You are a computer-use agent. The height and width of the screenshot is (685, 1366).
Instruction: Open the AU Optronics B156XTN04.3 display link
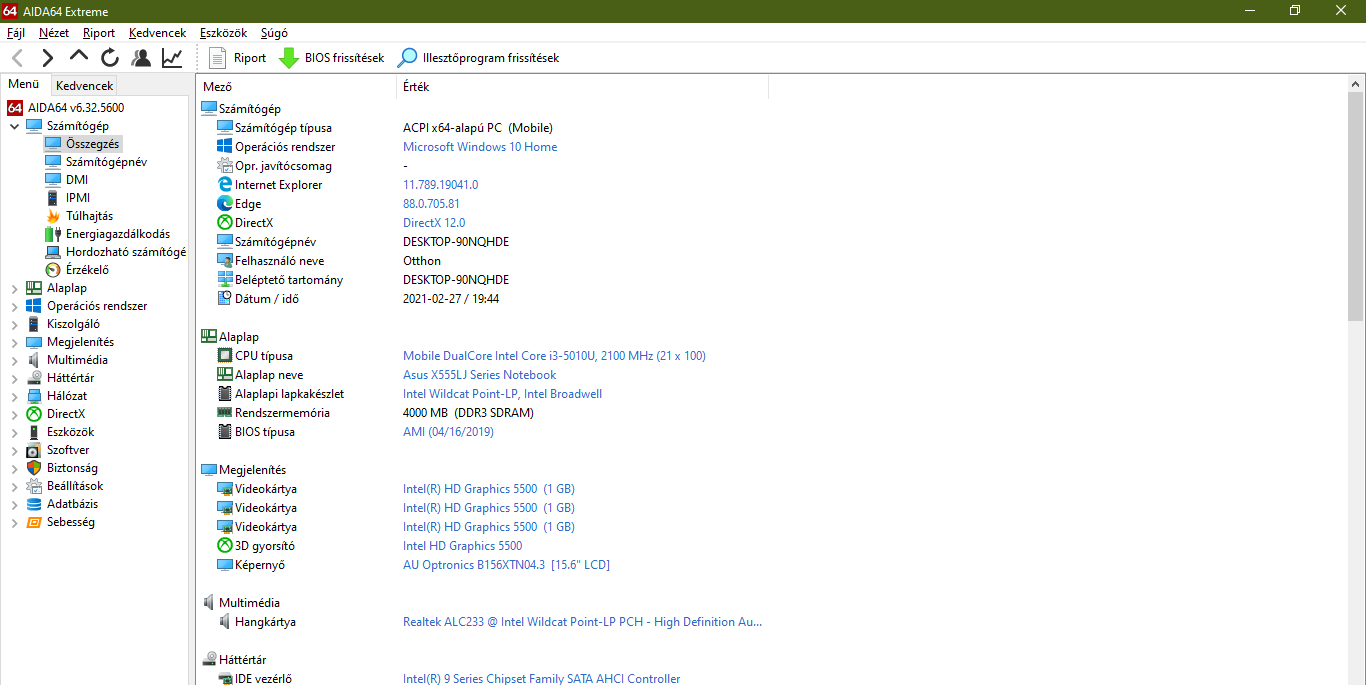(x=506, y=565)
